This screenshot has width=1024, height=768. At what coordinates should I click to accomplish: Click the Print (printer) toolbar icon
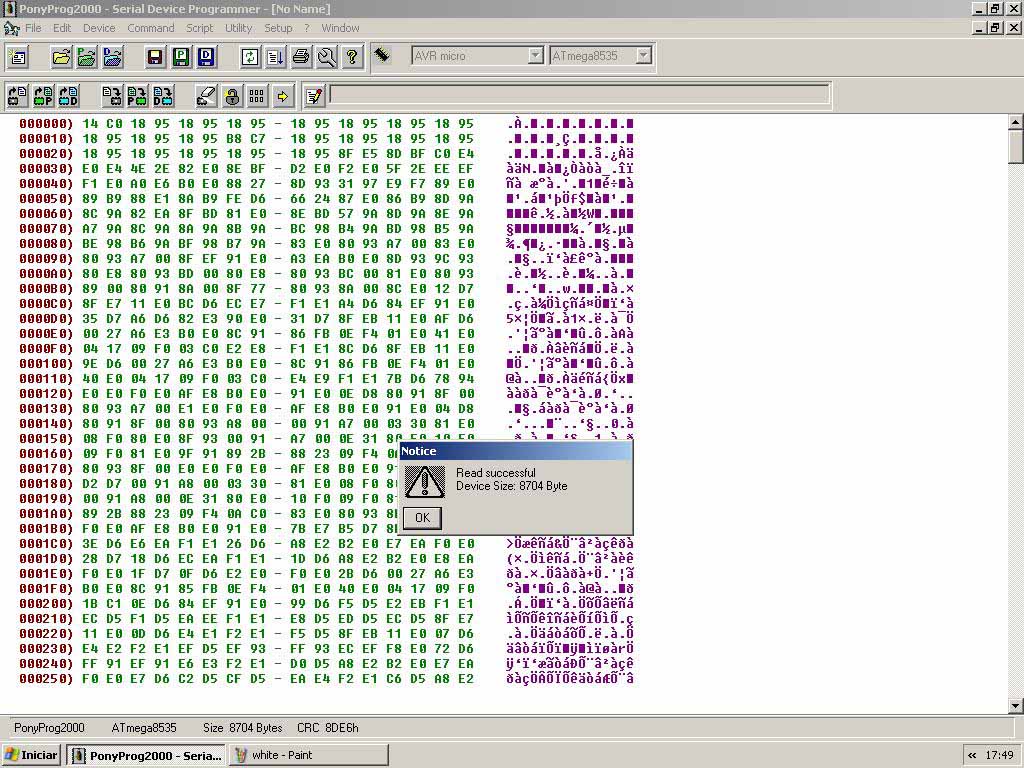point(301,57)
